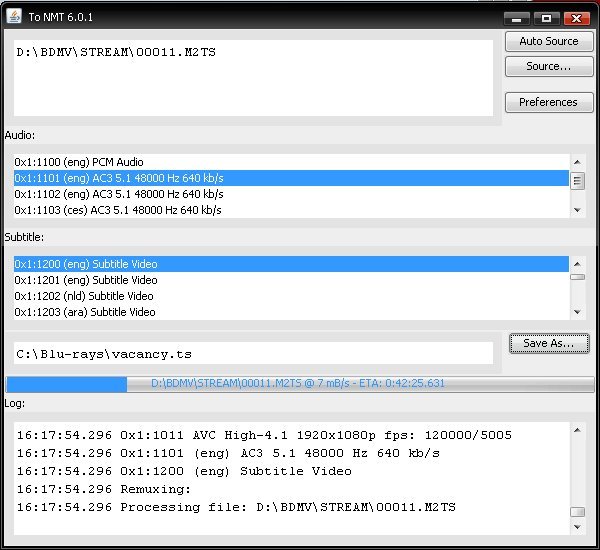Click the subtitle list scroll up arrow
Image resolution: width=600 pixels, height=550 pixels.
tap(577, 264)
